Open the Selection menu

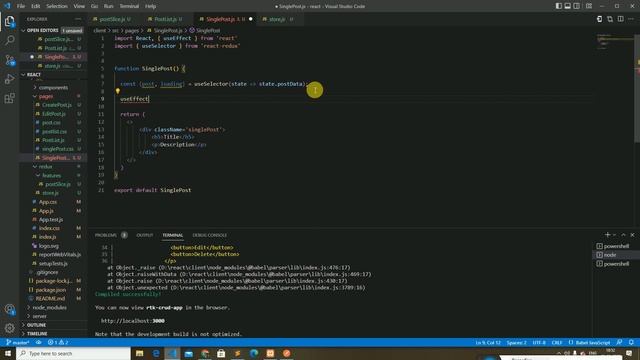pyautogui.click(x=57, y=6)
